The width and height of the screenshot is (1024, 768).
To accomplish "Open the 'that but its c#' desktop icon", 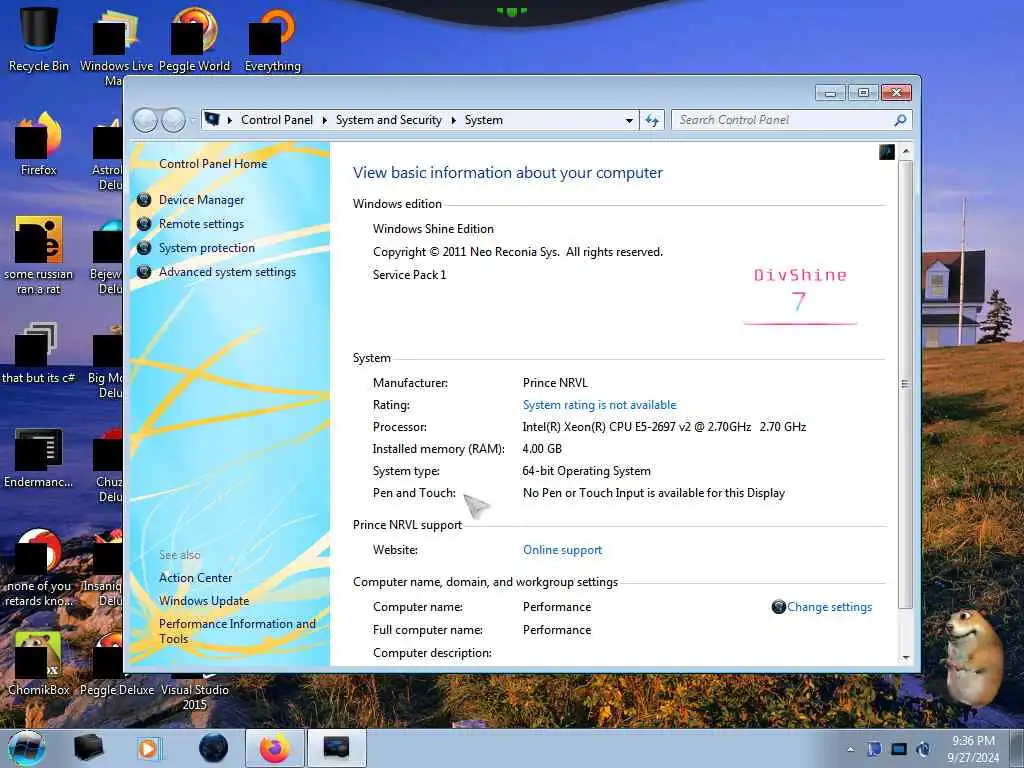I will point(38,353).
